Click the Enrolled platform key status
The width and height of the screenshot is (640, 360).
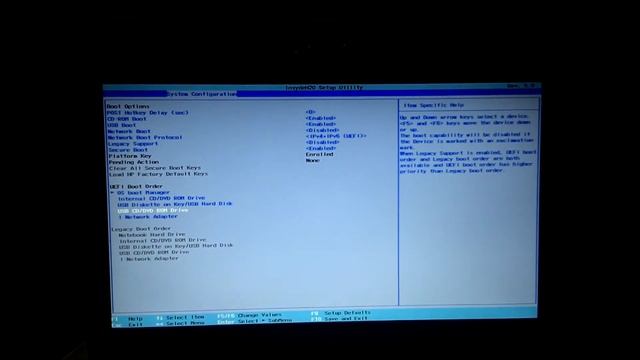320,154
